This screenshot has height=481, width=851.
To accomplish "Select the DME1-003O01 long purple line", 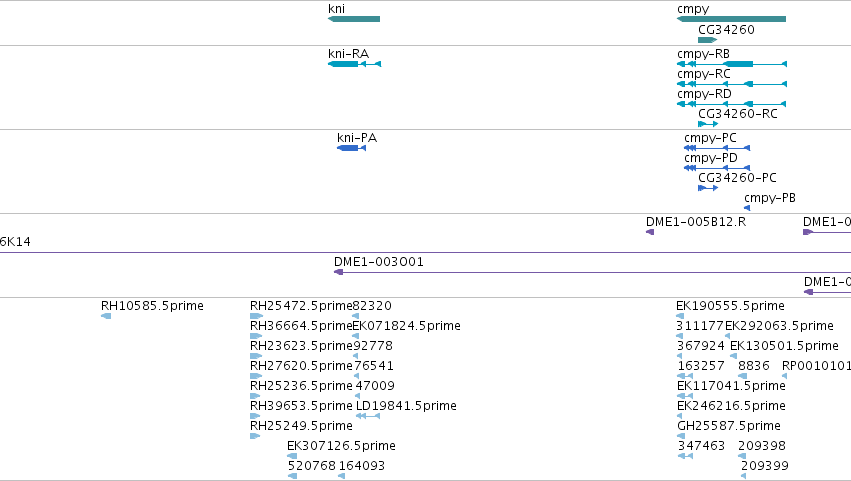I will click(592, 272).
